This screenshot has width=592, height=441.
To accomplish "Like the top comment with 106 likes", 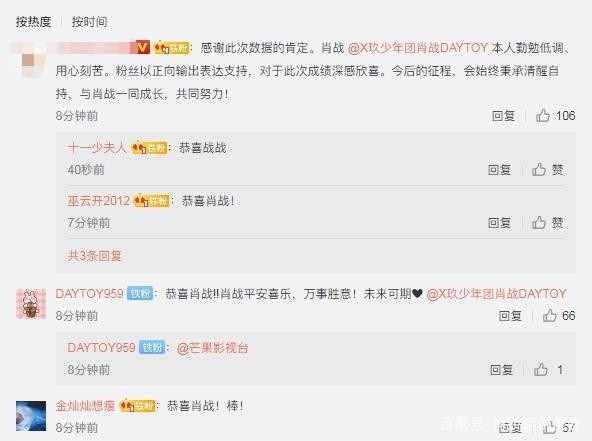I will click(543, 116).
